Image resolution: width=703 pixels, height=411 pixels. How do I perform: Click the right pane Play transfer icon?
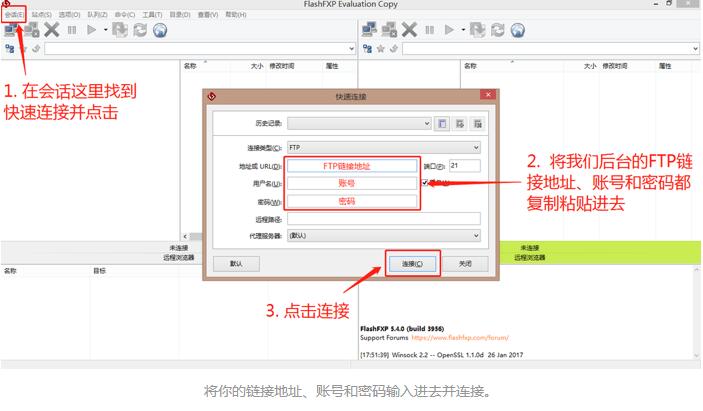[449, 30]
